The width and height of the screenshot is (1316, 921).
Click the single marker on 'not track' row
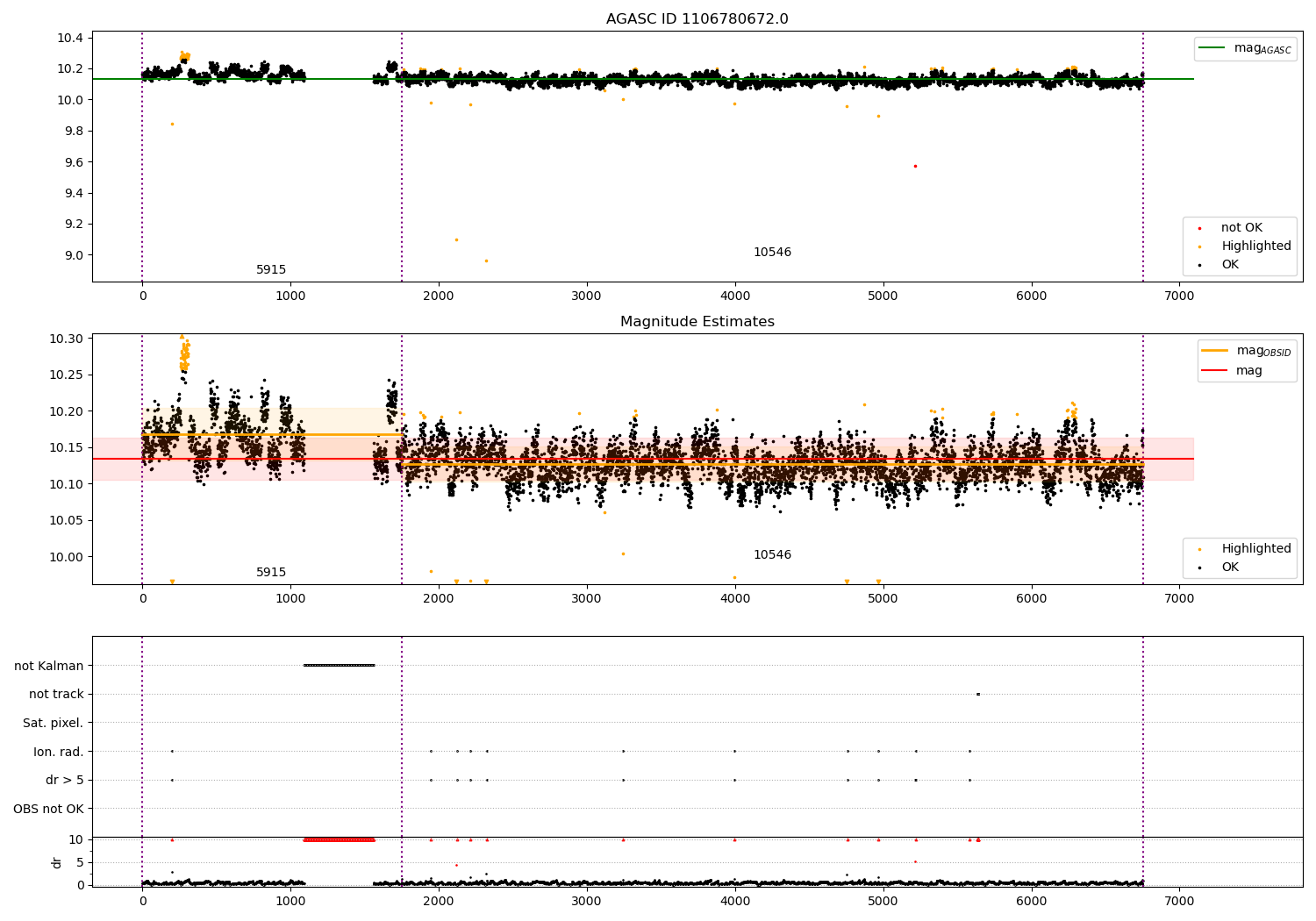click(x=978, y=694)
